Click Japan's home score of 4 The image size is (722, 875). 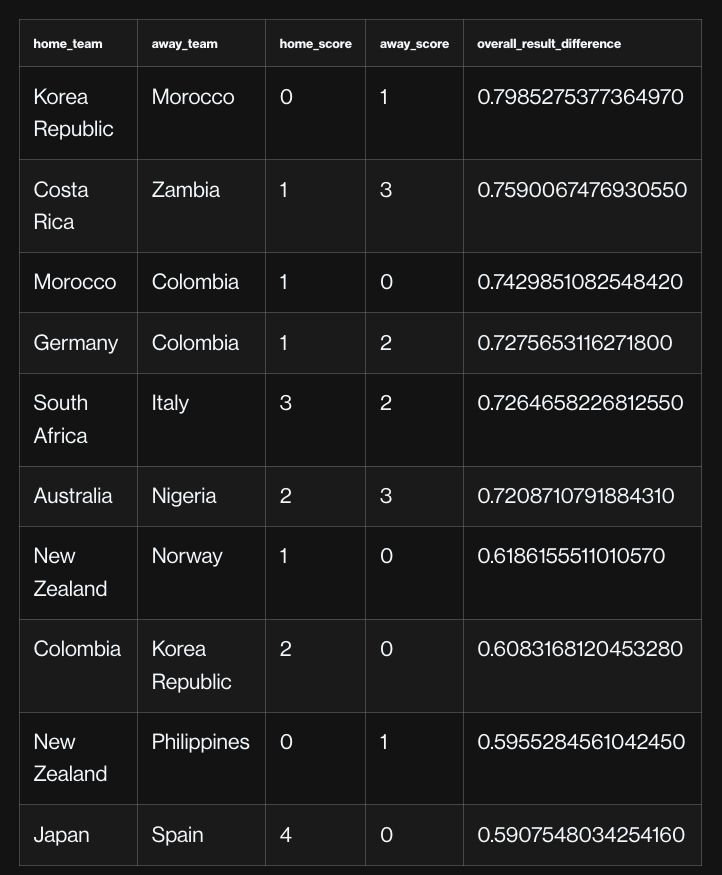click(285, 835)
